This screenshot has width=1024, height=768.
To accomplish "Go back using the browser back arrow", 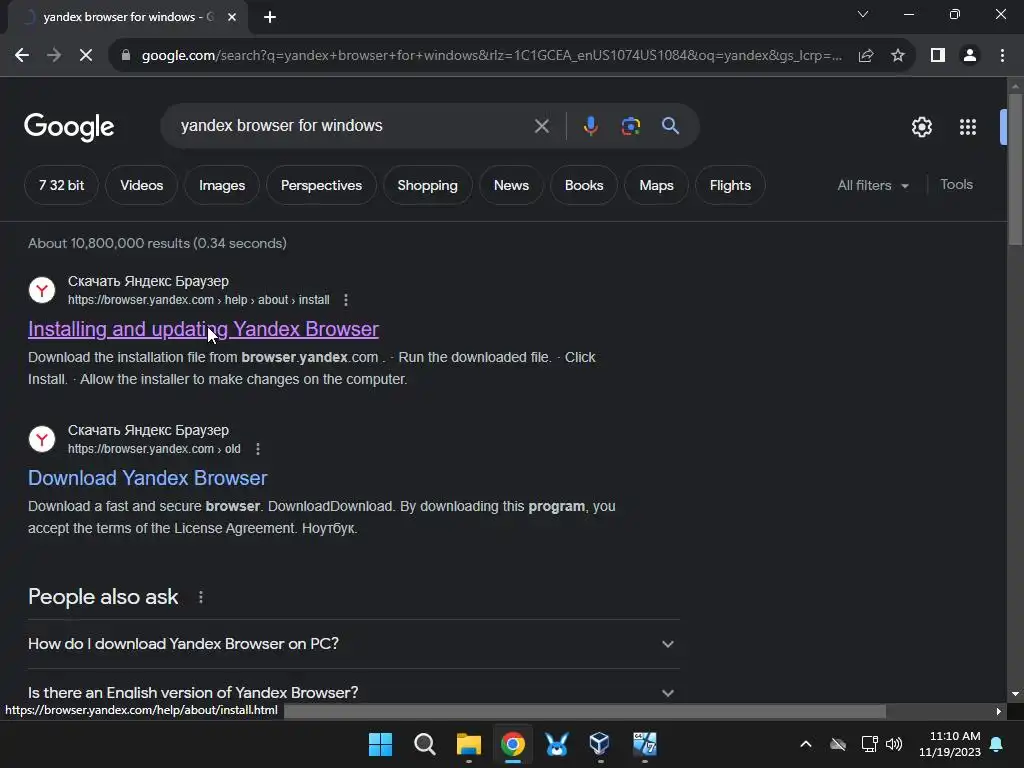I will coord(22,56).
